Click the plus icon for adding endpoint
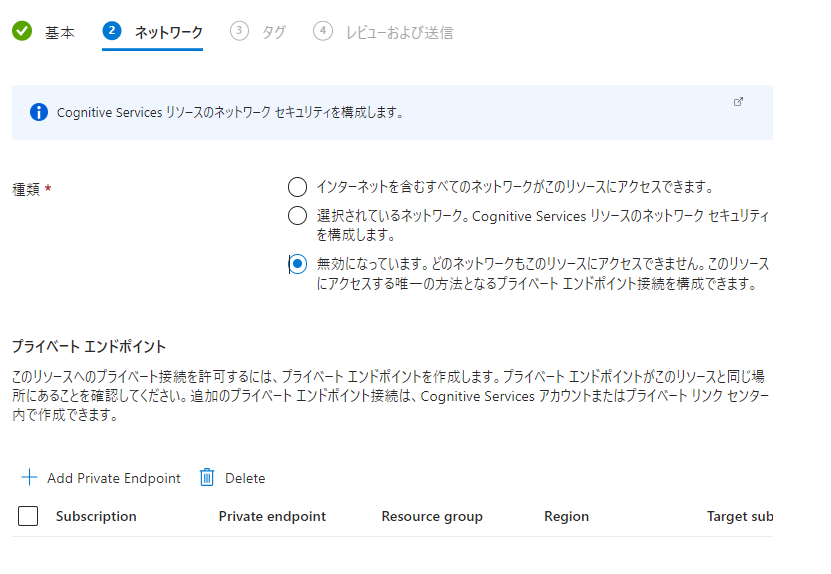Viewport: 831px width, 574px height. tap(29, 477)
